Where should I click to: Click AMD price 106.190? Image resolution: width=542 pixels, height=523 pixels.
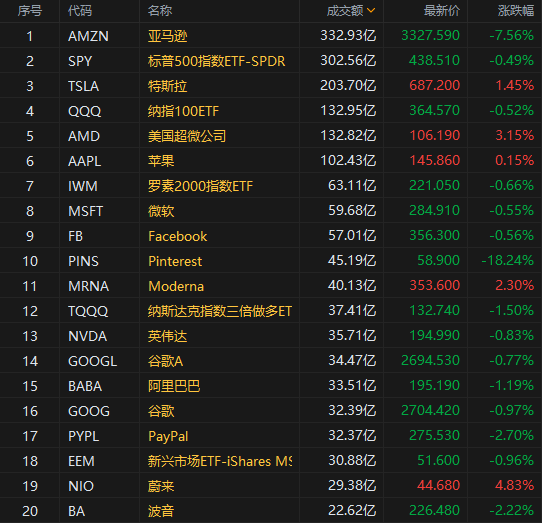(x=434, y=136)
